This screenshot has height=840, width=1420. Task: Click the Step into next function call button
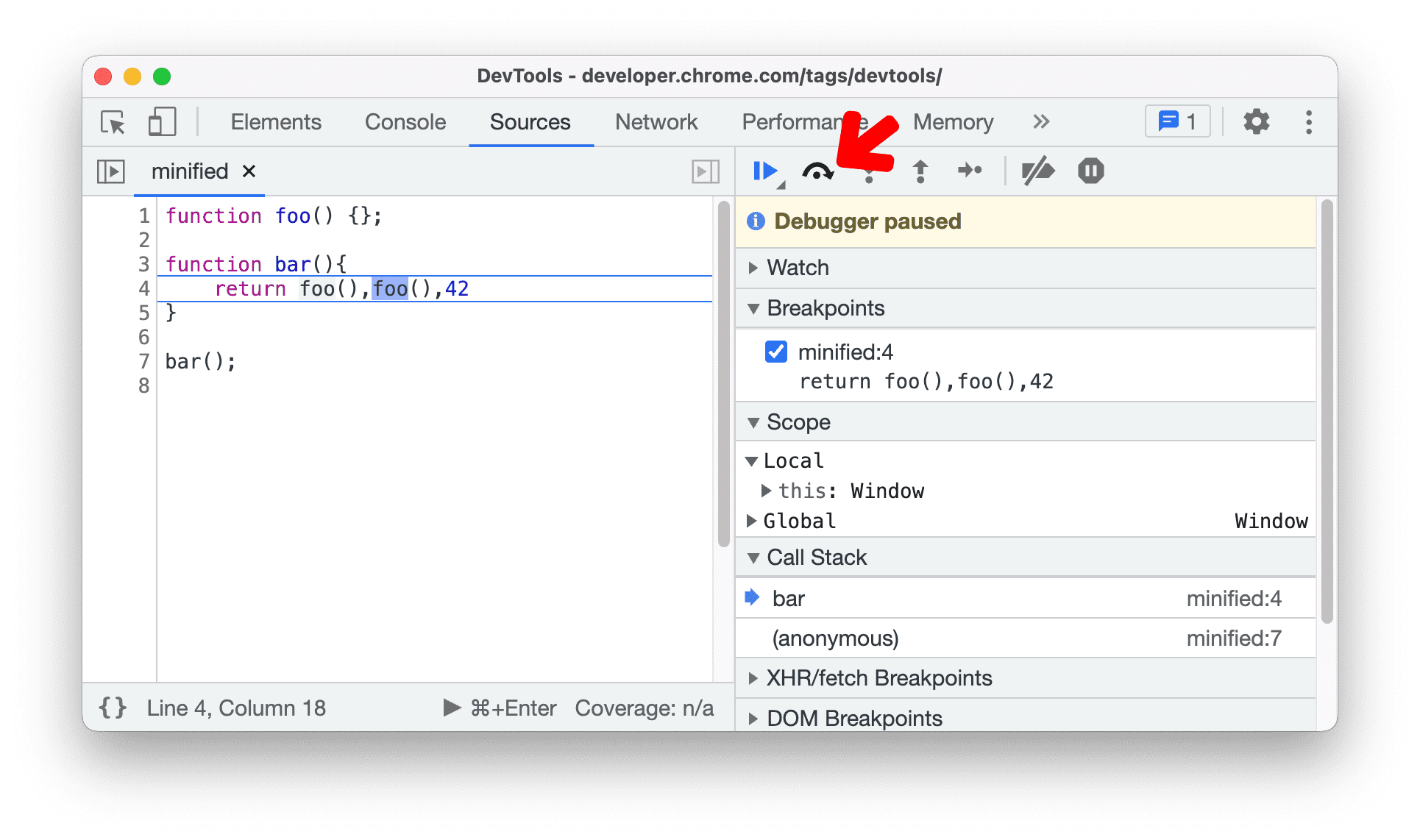tap(870, 170)
